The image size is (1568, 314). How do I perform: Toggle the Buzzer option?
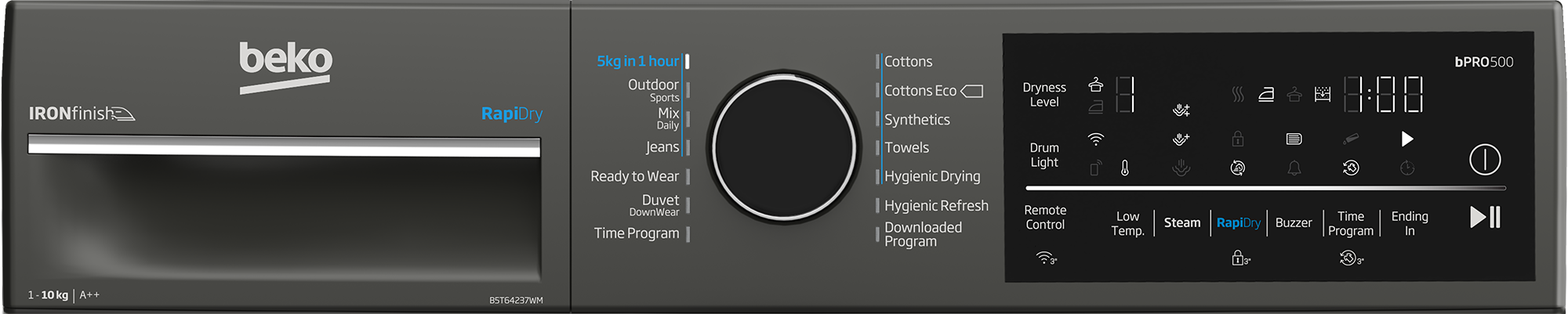tap(1294, 222)
